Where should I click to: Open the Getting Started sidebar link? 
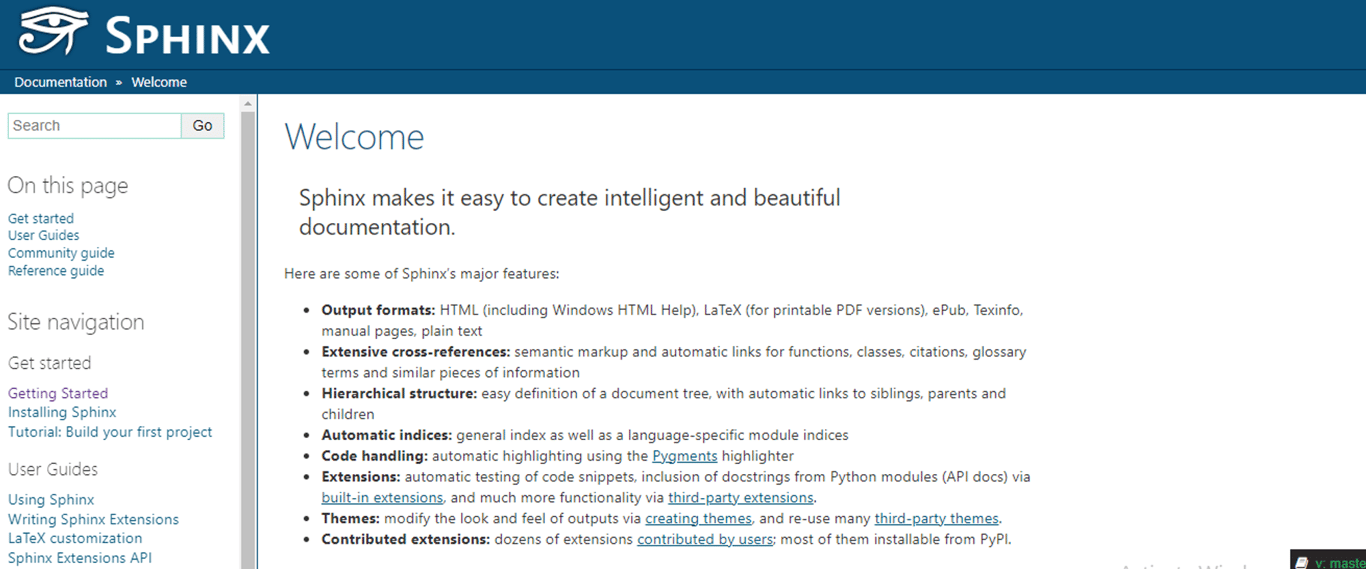tap(58, 393)
